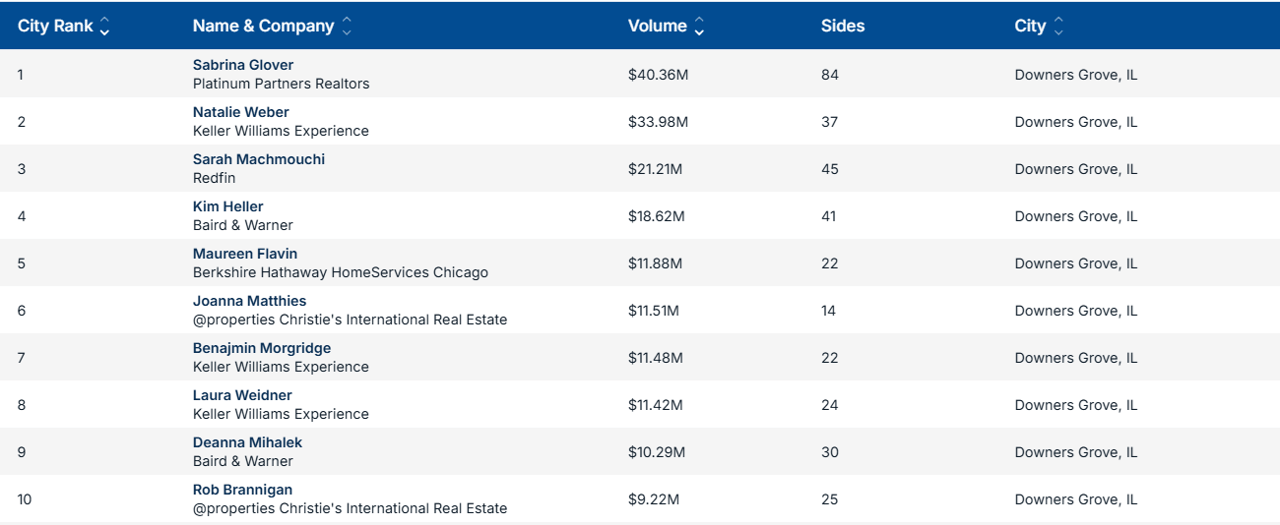Open Natalie Weber's profile link
Screen dimensions: 1280x525
pos(241,112)
